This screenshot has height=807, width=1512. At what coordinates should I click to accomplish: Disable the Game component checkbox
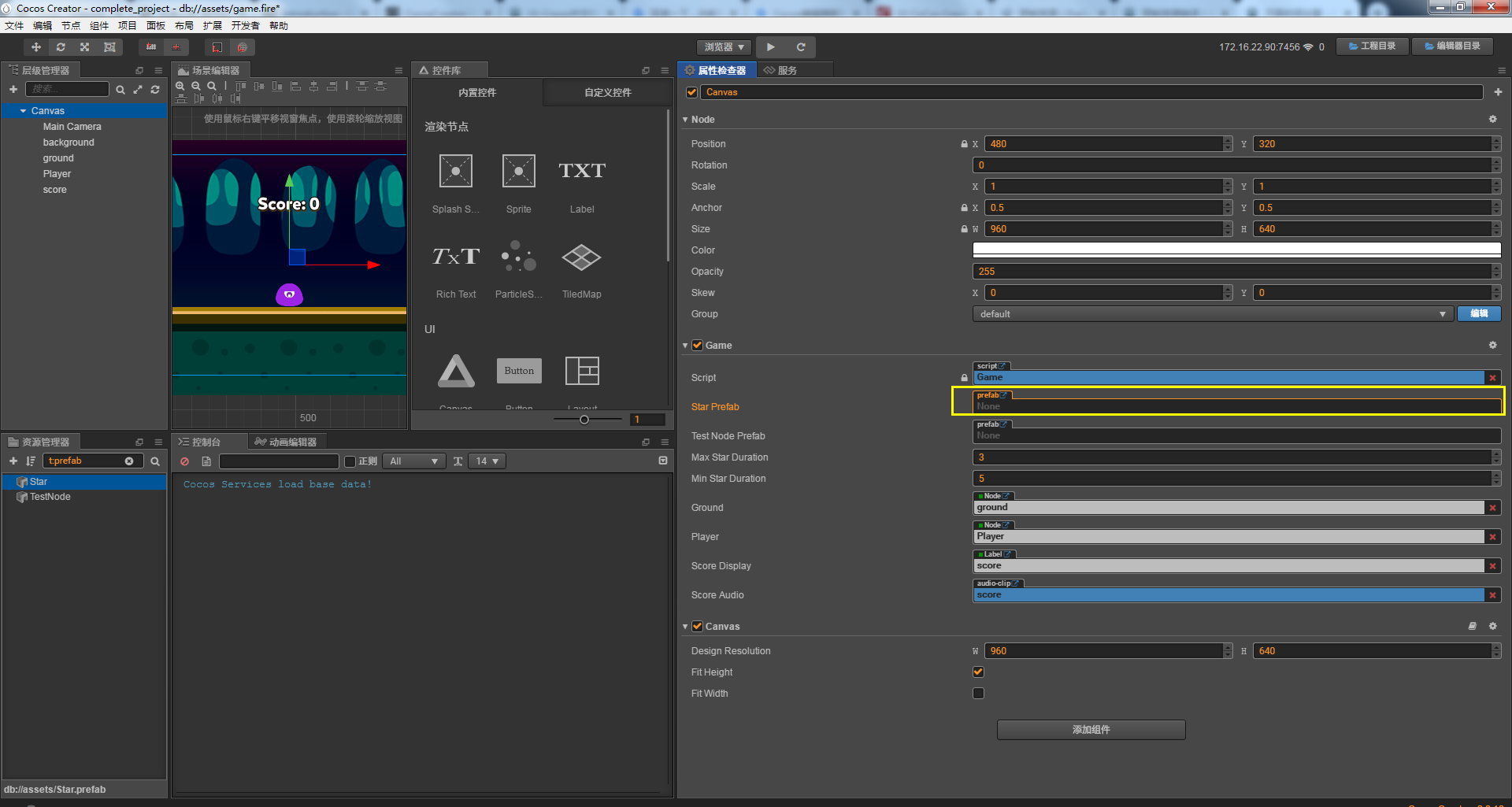tap(697, 346)
